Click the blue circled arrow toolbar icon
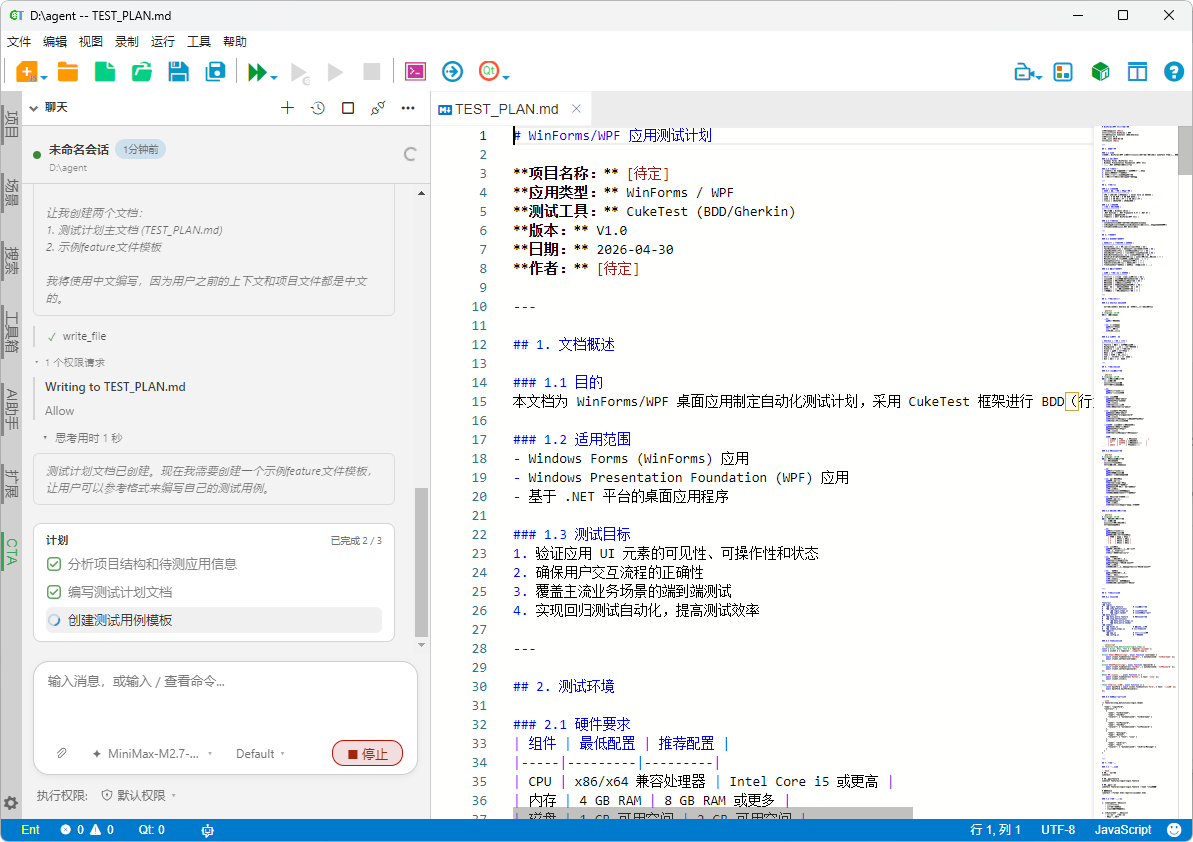The width and height of the screenshot is (1193, 842). pos(452,72)
